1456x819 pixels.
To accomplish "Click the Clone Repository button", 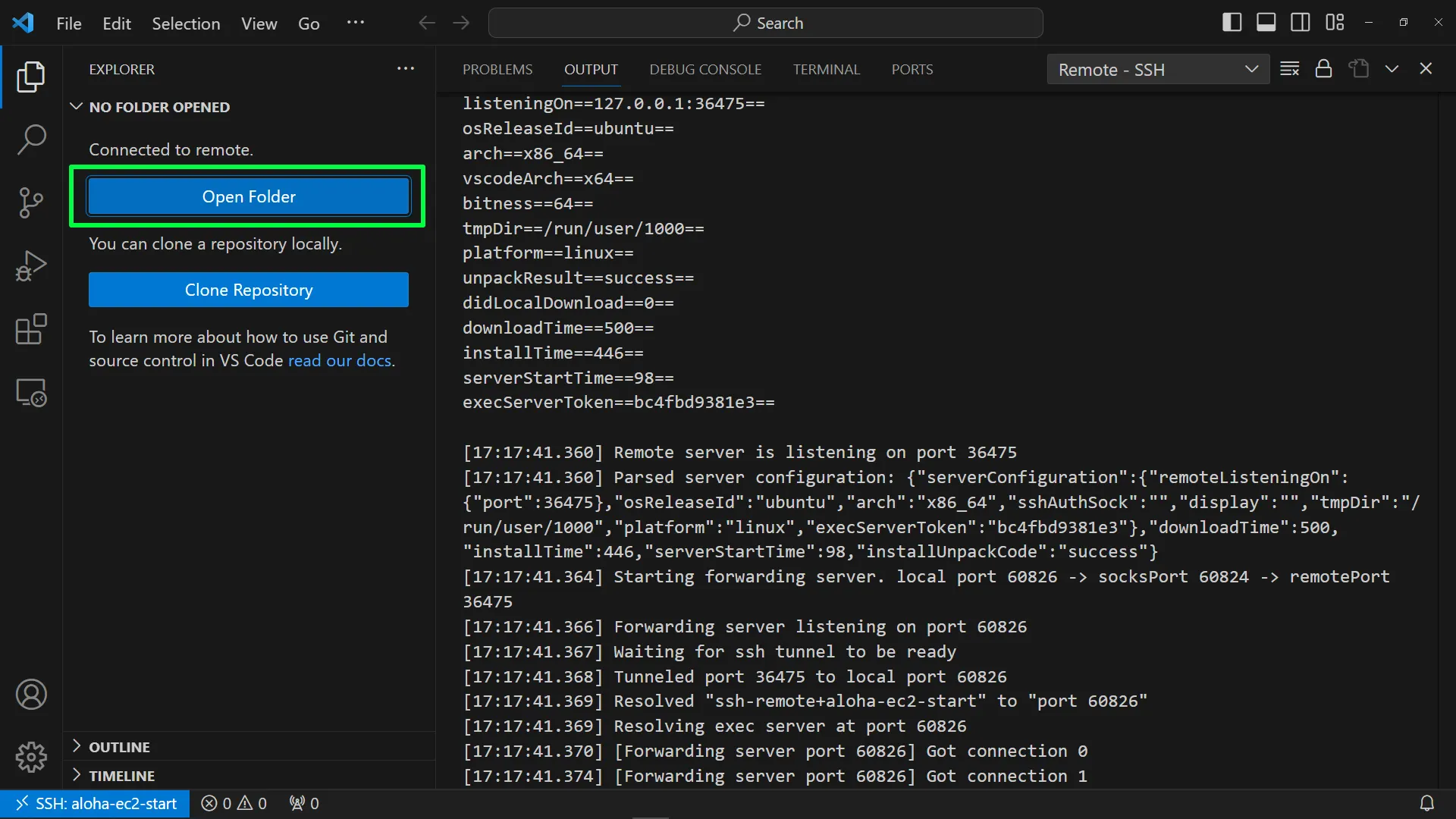I will click(249, 290).
